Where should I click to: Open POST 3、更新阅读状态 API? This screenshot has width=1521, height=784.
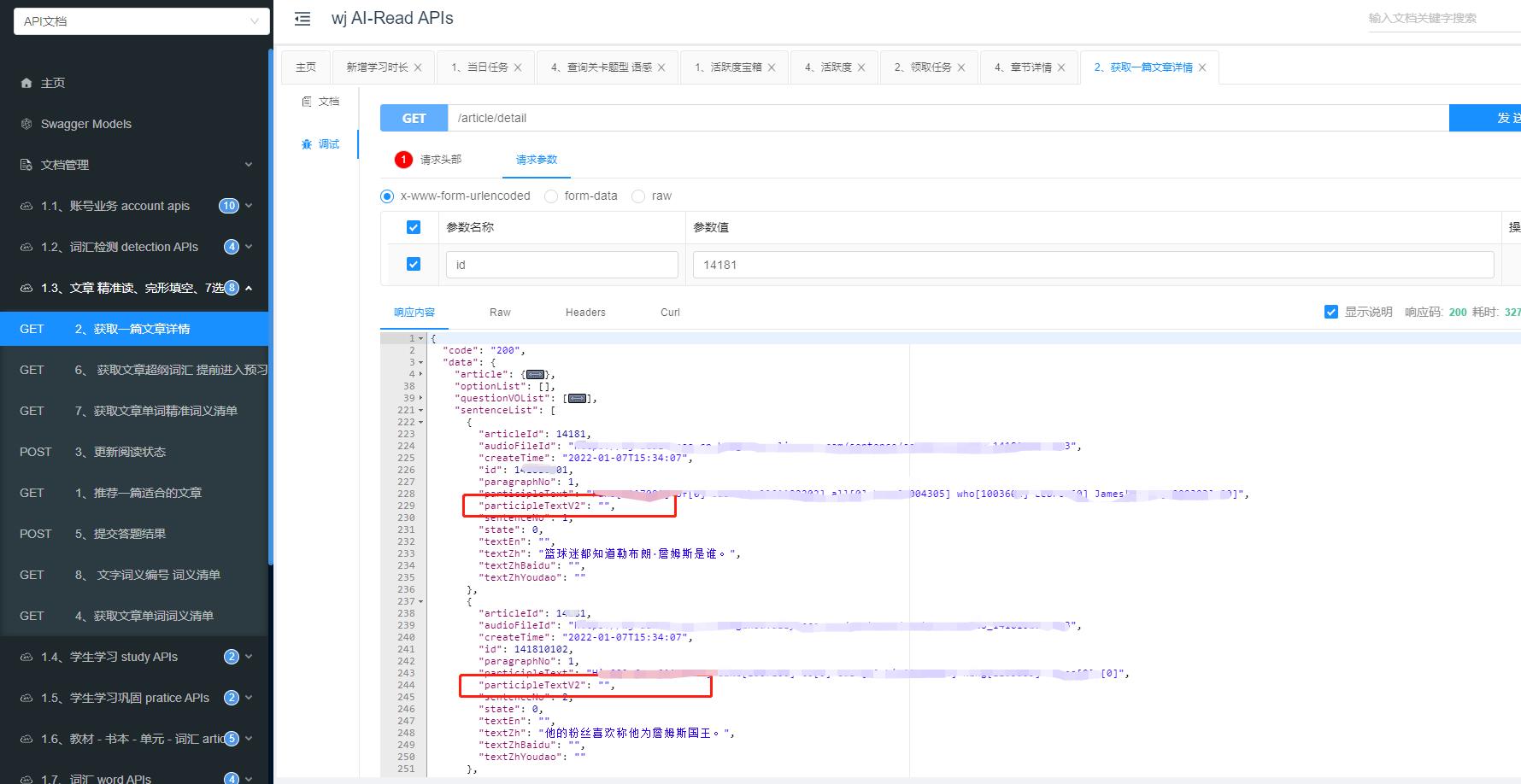134,452
